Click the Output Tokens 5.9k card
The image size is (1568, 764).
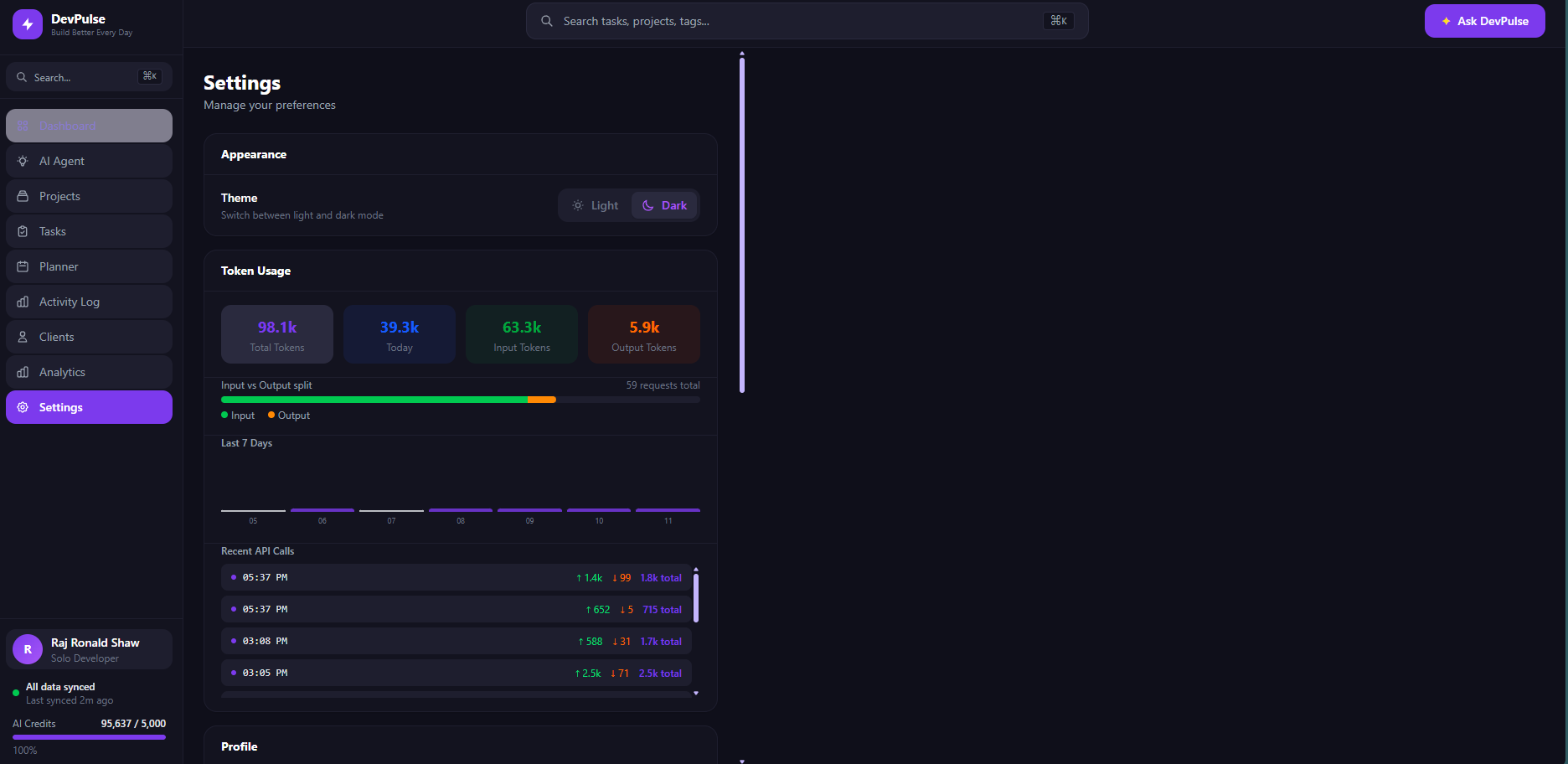(x=644, y=334)
